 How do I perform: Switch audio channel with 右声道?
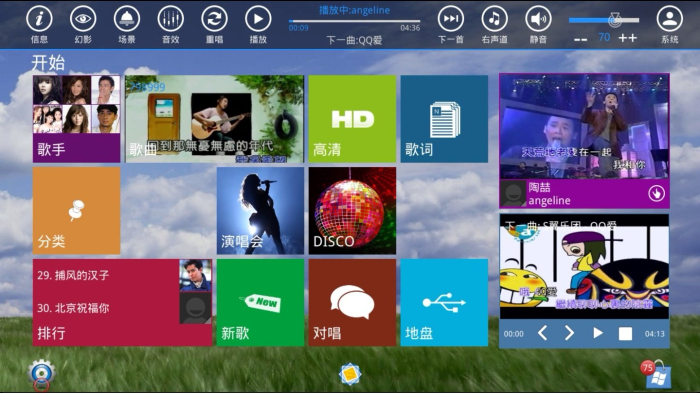point(494,19)
